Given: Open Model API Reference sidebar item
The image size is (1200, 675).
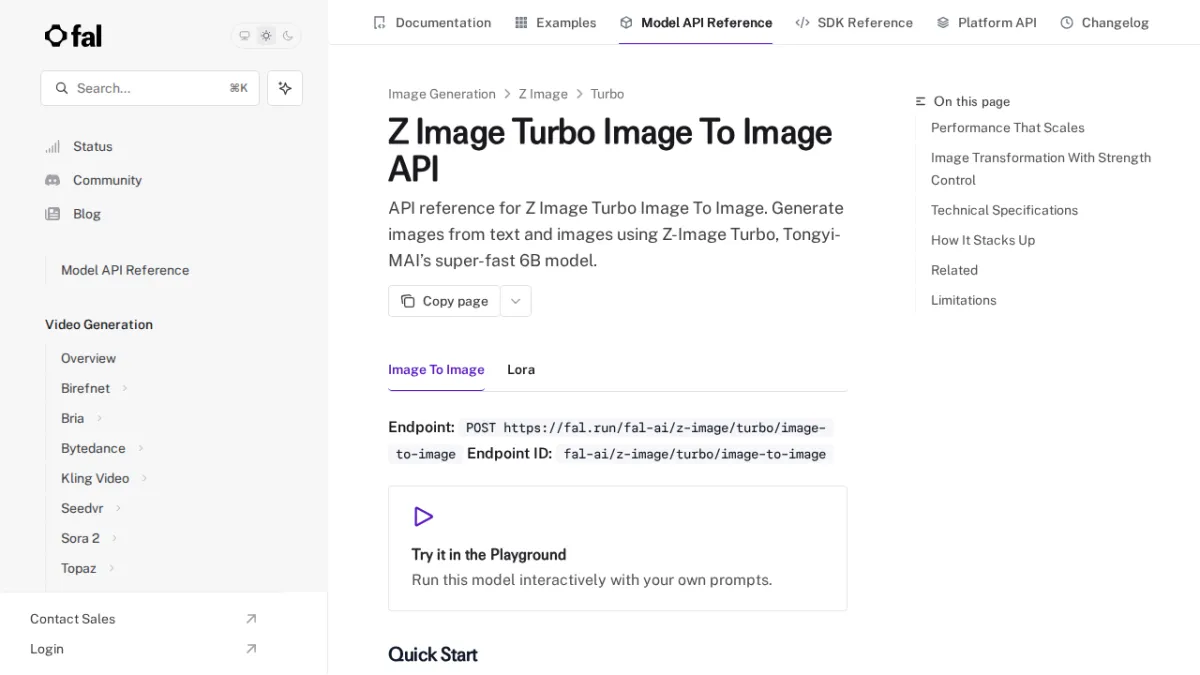Looking at the screenshot, I should click(x=125, y=270).
